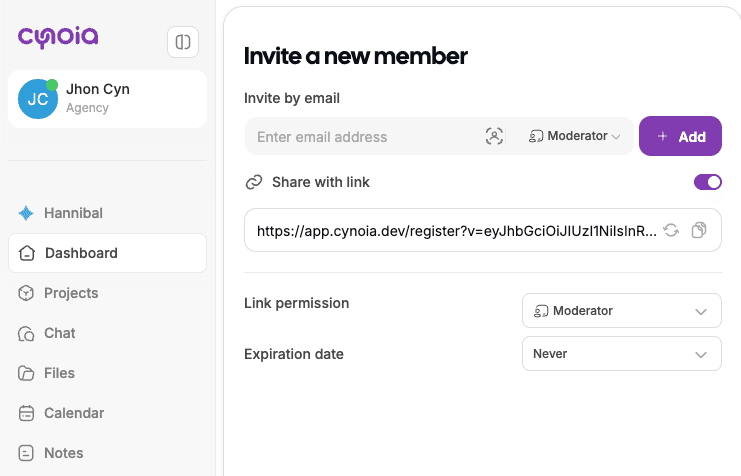The width and height of the screenshot is (741, 476).
Task: Open Chat from the sidebar
Action: pos(59,333)
